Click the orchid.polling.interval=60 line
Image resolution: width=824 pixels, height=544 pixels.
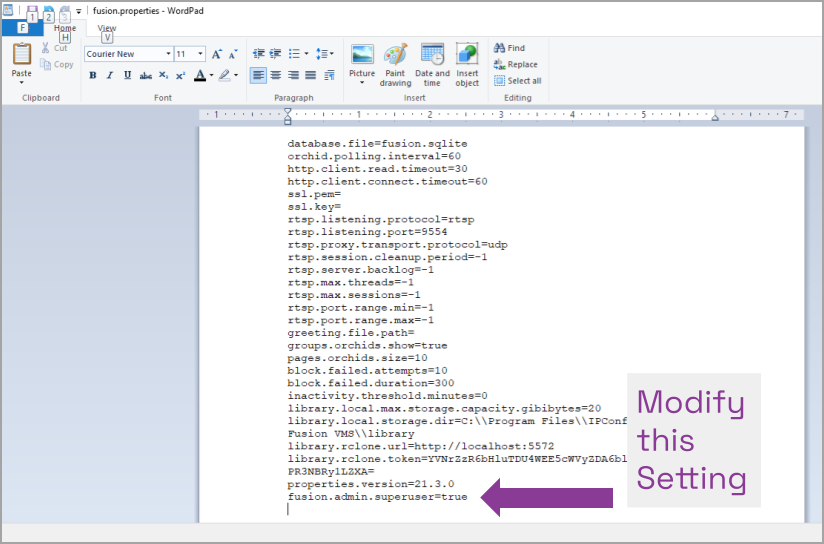coord(374,156)
